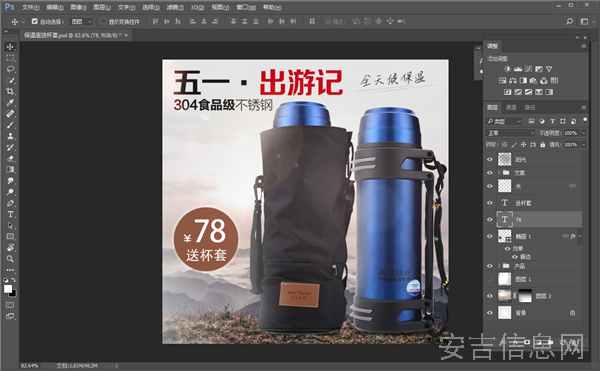Hide the 阳光 layer visibility eye
The width and height of the screenshot is (600, 371).
pos(490,159)
